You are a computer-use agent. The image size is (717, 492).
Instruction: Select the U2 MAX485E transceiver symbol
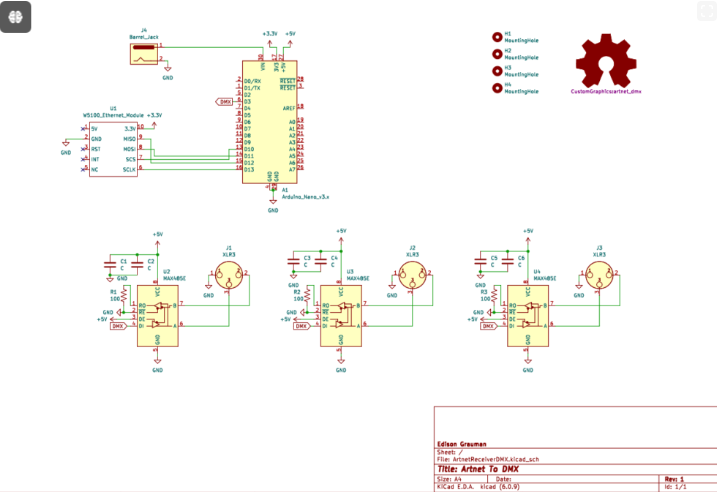coord(158,316)
